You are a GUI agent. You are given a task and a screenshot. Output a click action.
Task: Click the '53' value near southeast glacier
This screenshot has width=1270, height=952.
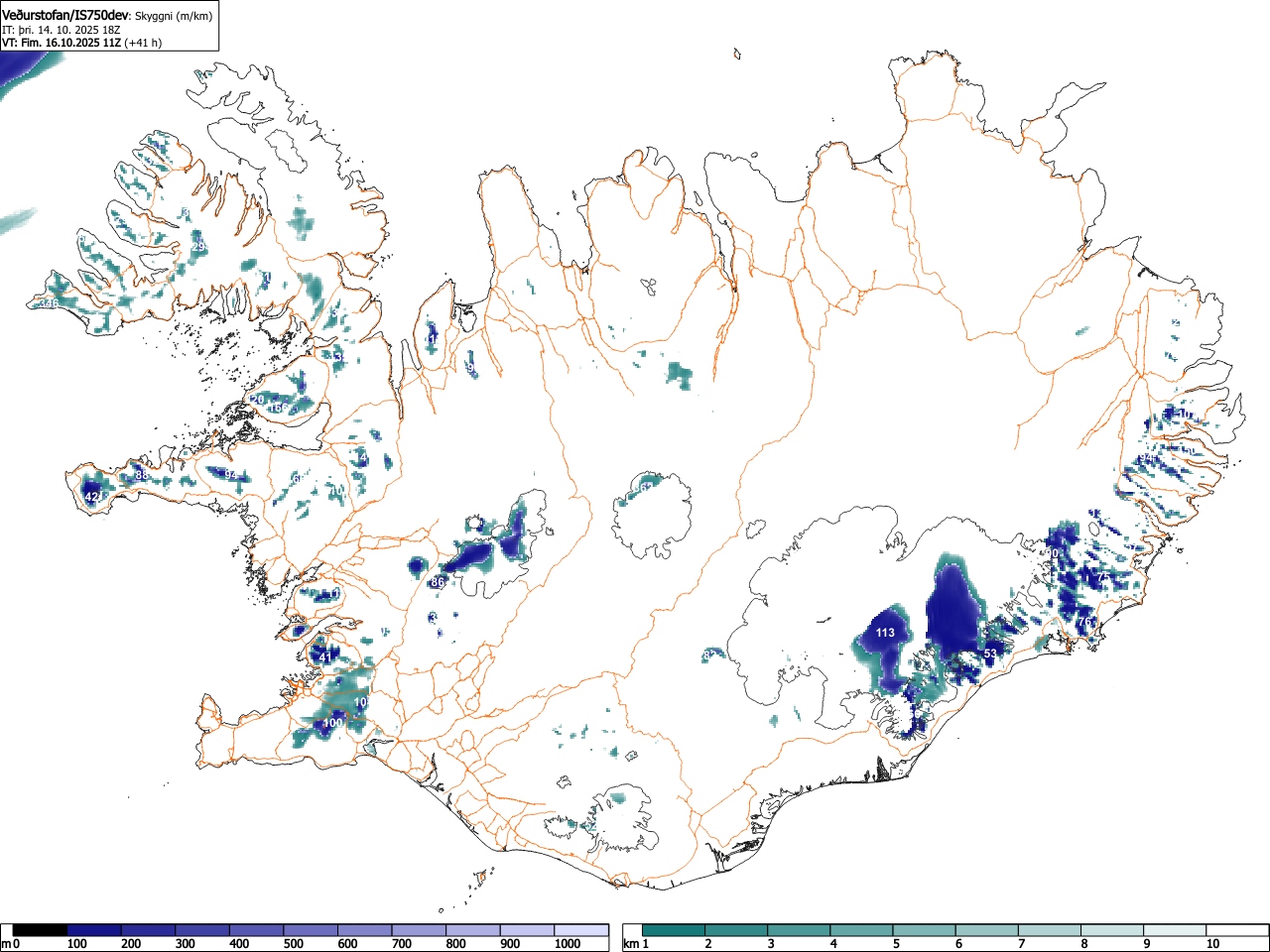[989, 654]
